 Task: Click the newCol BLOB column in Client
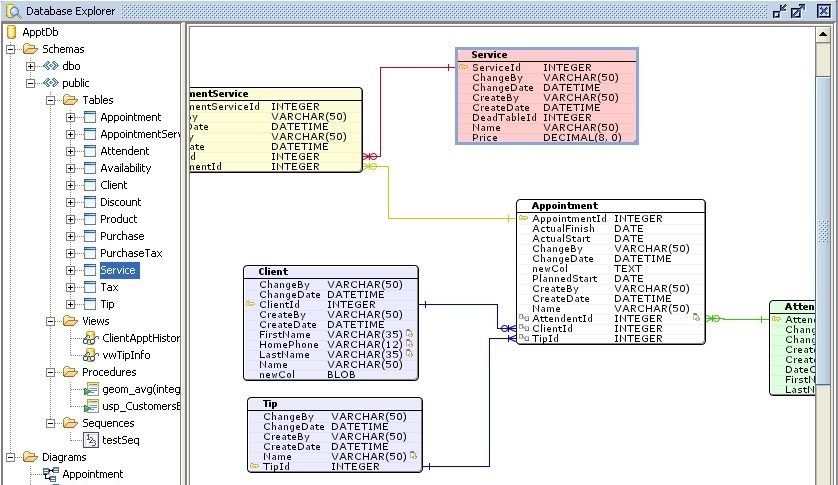coord(330,374)
